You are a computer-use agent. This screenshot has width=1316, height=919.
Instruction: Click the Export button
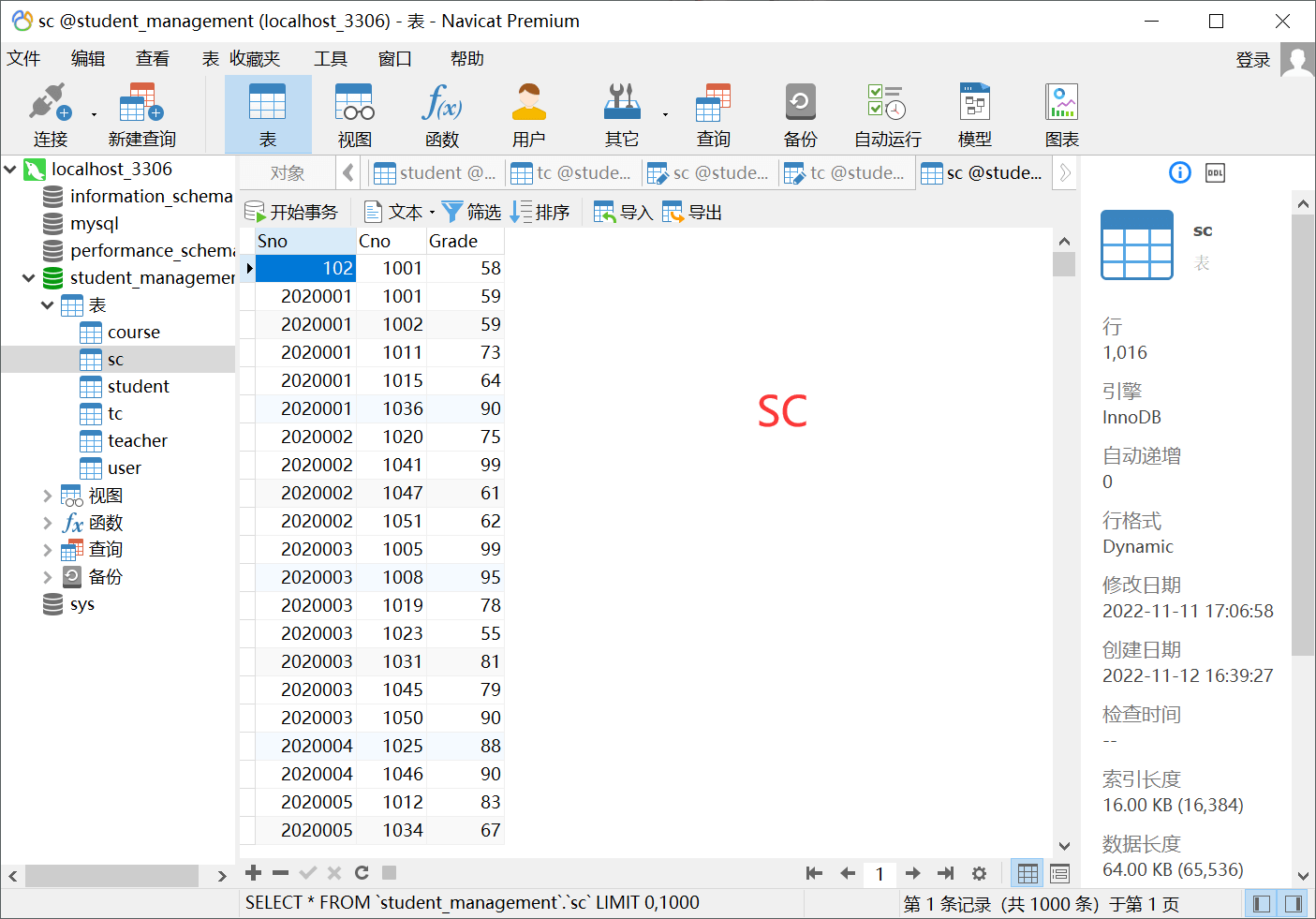pyautogui.click(x=693, y=213)
